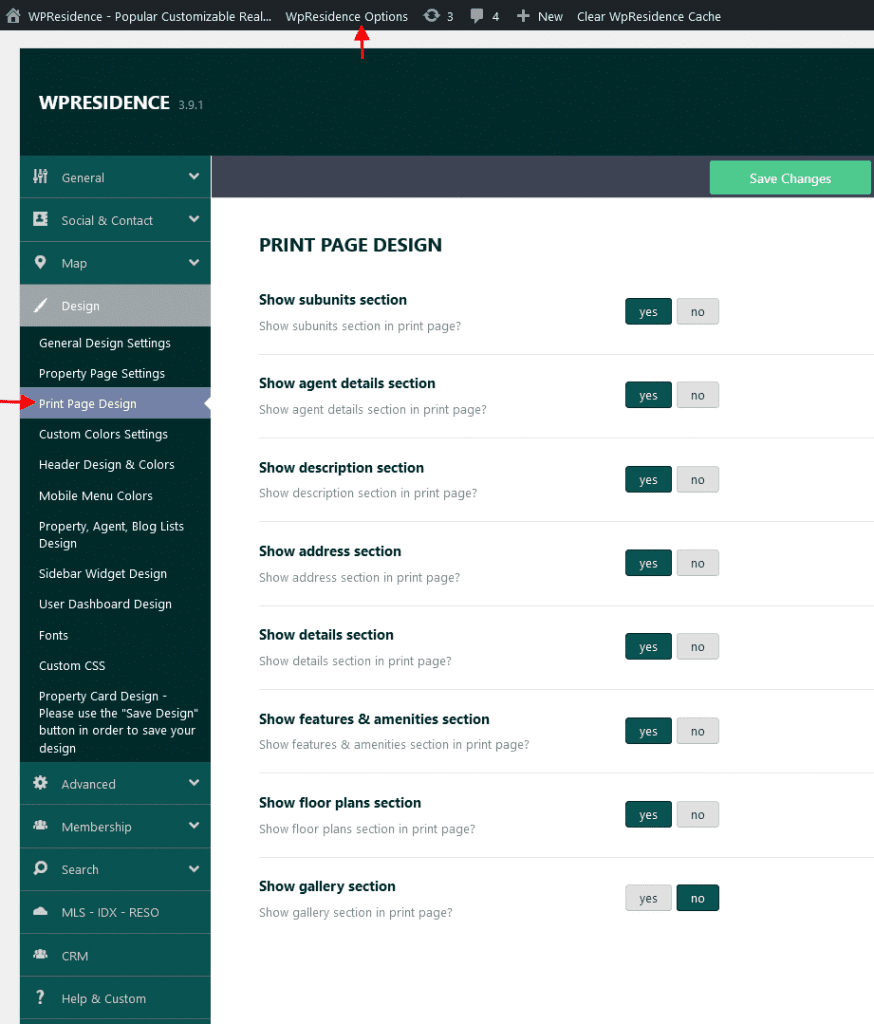
Task: Disable the Show subunits section toggle
Action: click(x=697, y=311)
